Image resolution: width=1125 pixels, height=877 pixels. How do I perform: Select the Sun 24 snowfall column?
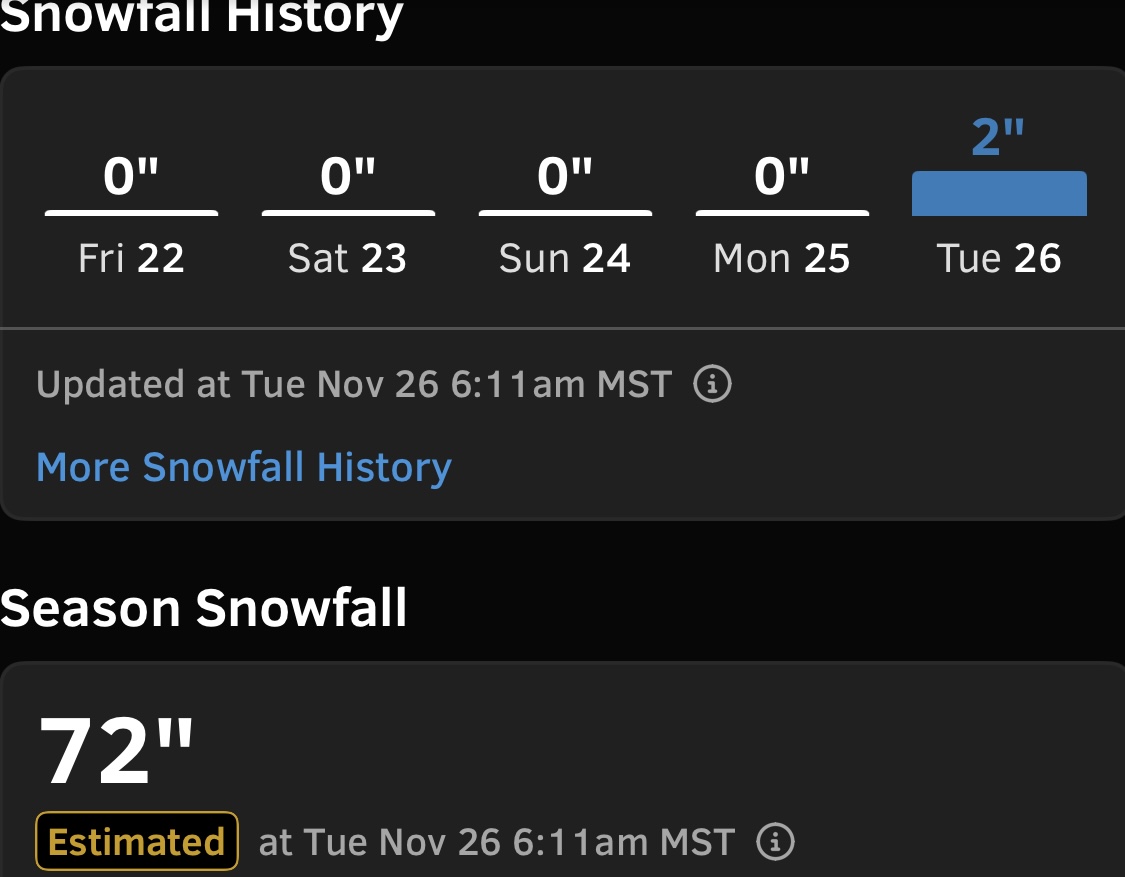(565, 215)
